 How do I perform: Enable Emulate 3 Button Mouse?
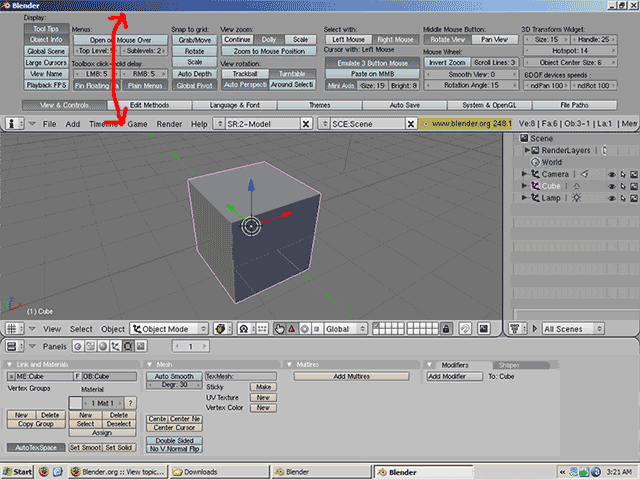click(372, 63)
